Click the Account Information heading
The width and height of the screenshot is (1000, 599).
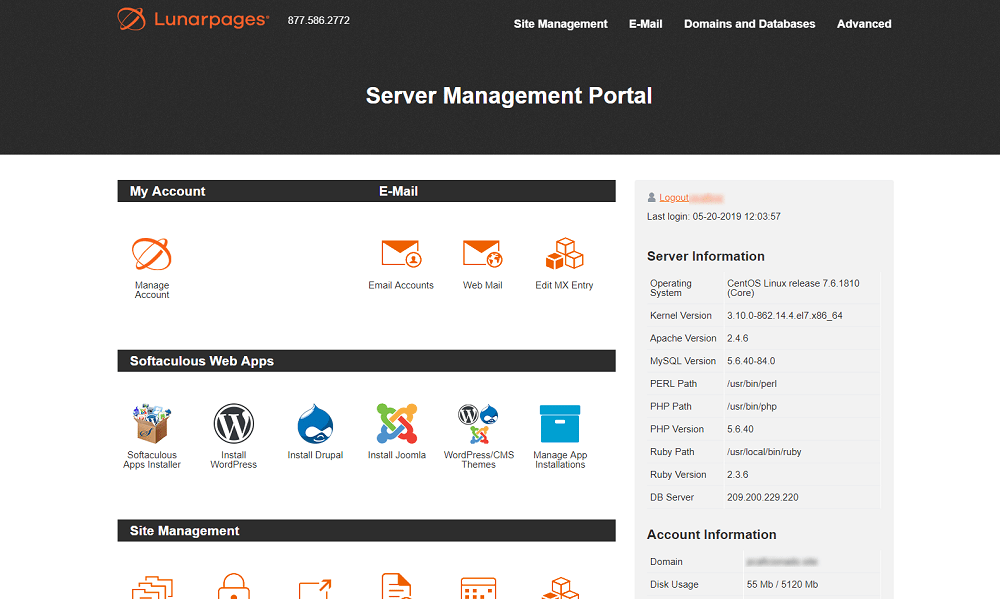click(x=712, y=535)
